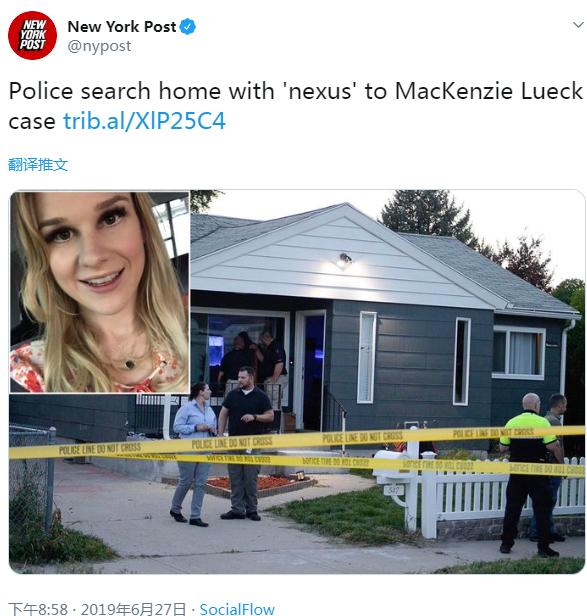This screenshot has width=587, height=616.
Task: Click 翻译推文 to translate the tweet
Action: point(38,165)
